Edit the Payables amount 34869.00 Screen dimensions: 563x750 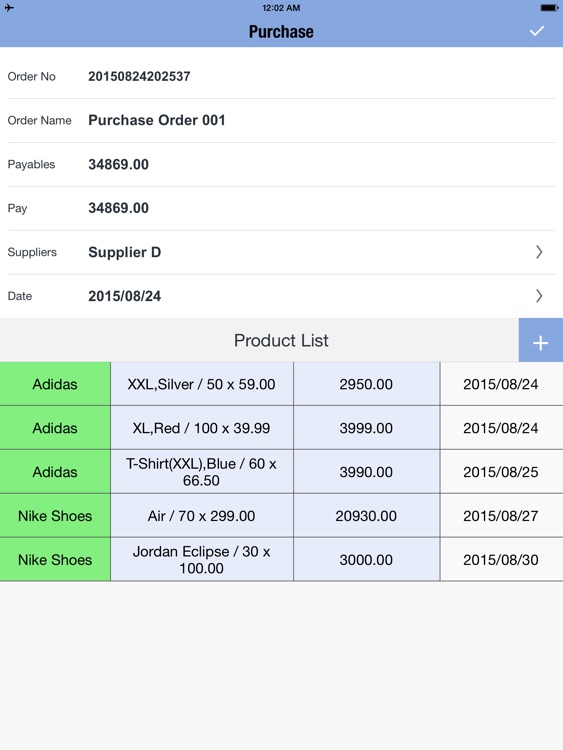[x=118, y=165]
